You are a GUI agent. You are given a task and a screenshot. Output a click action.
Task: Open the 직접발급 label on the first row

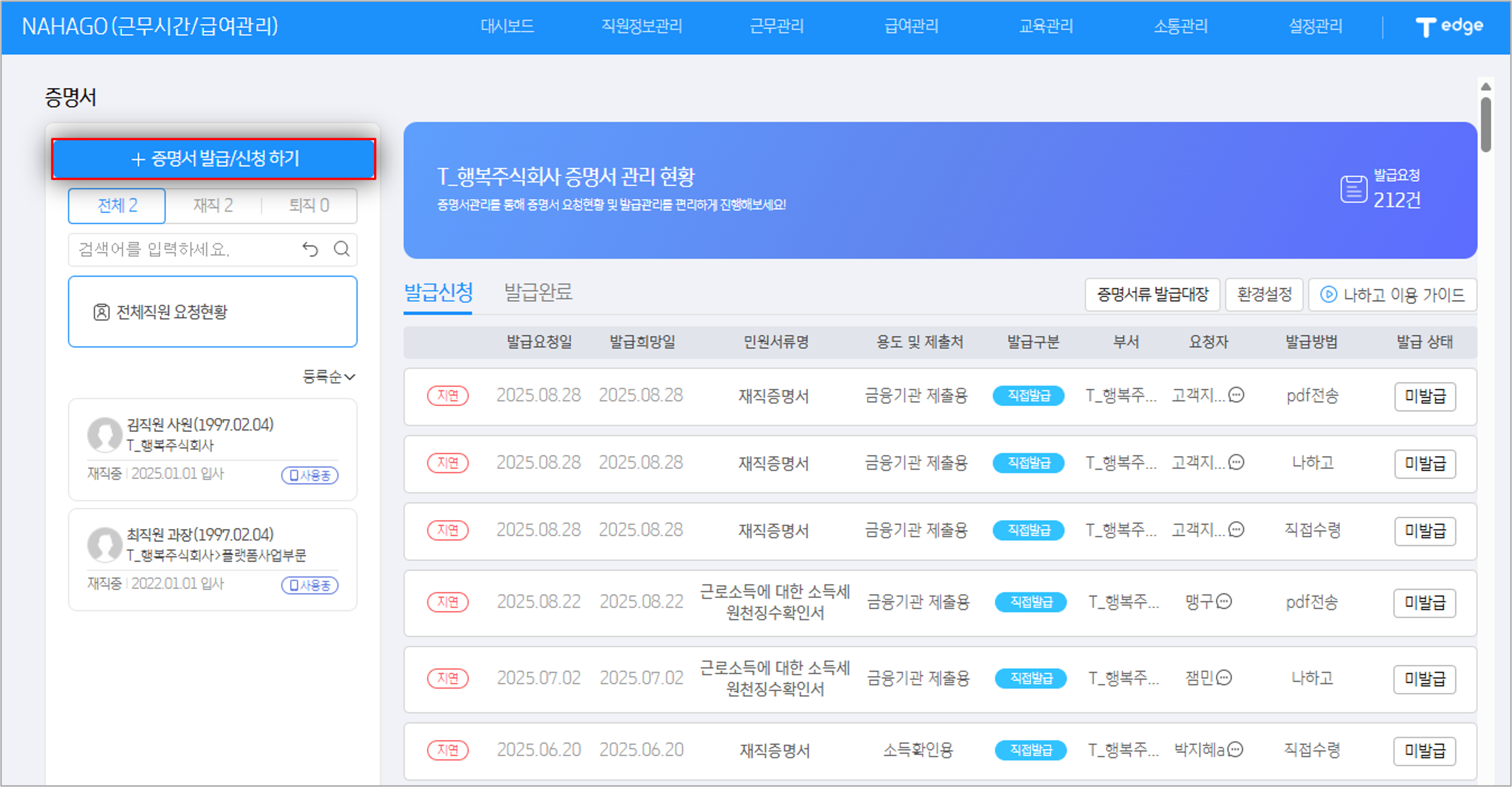coord(1029,396)
